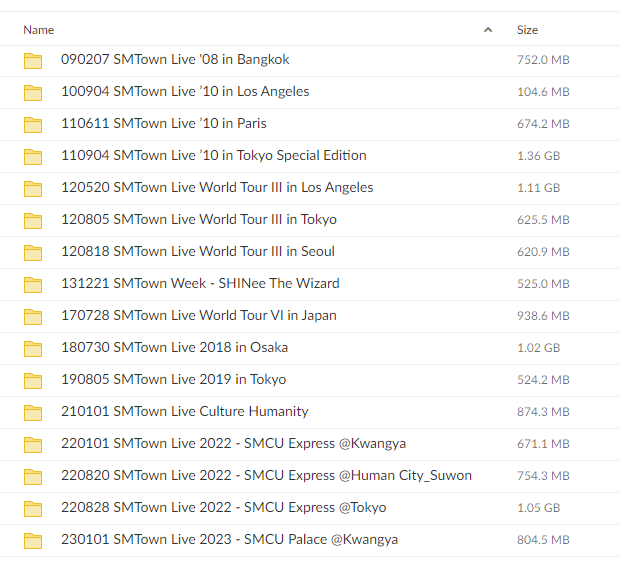Open 100904 SMTown Live '10 in Los Angeles
This screenshot has width=620, height=570.
(x=185, y=91)
